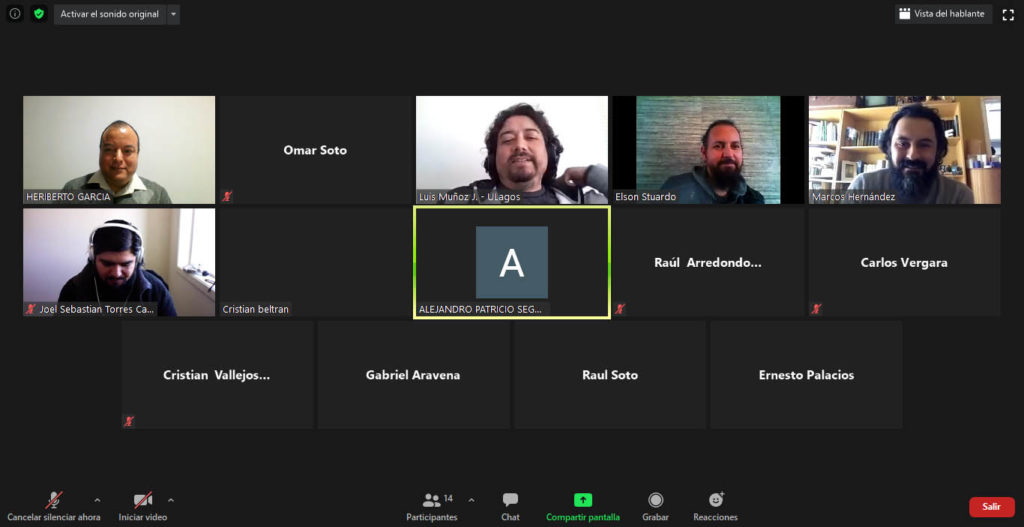Click the green encryption shield icon
Screen dimensions: 1024x527
(x=39, y=14)
